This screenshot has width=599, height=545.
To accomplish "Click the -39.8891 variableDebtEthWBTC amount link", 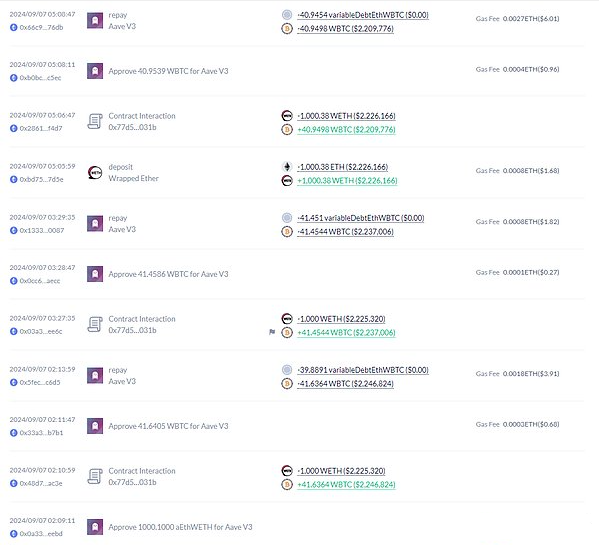I will 363,370.
